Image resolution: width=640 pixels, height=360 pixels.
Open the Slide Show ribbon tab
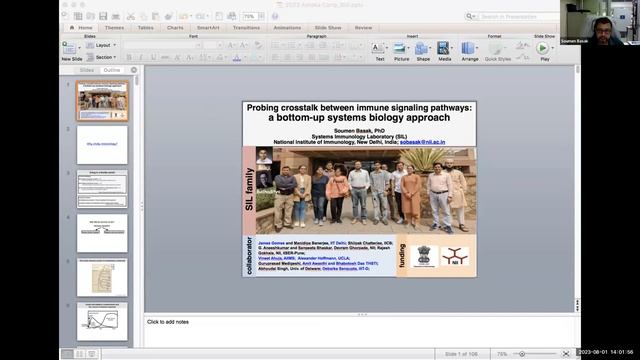tap(328, 28)
